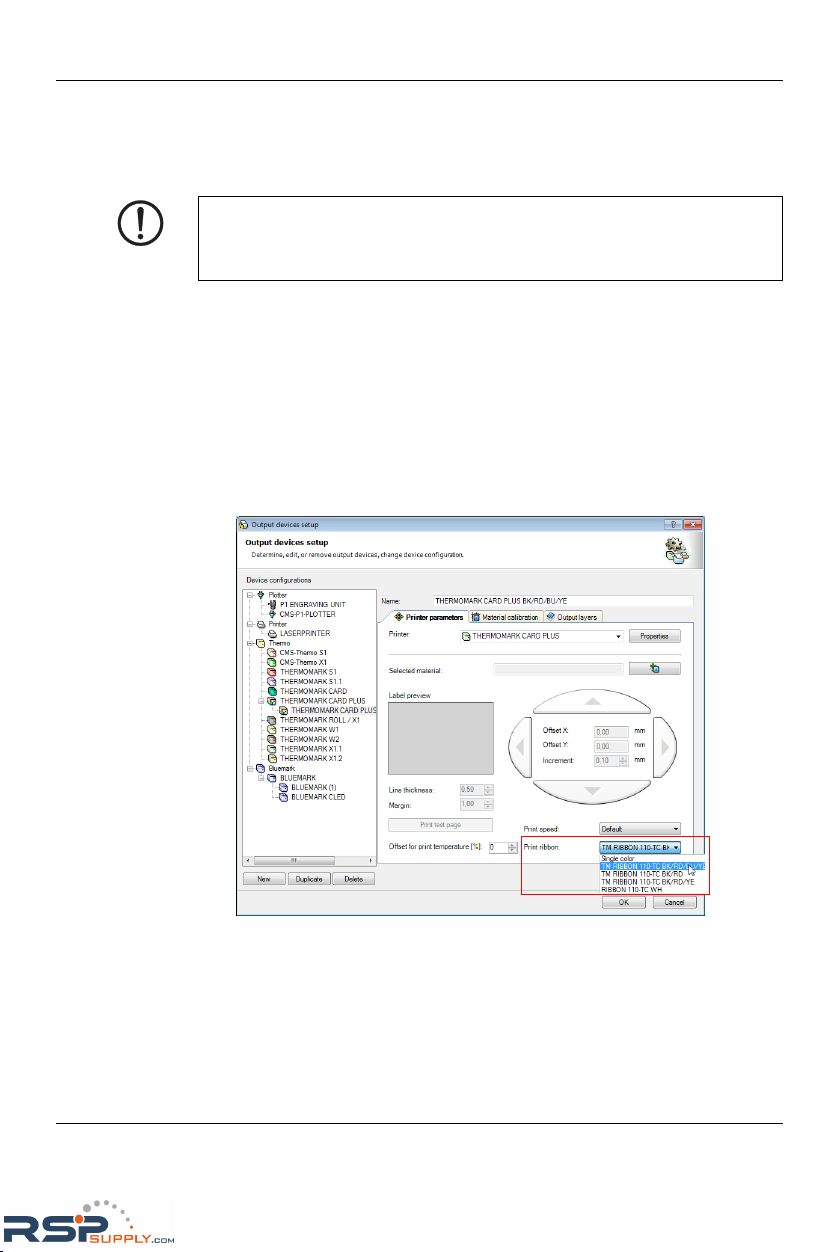The height and width of the screenshot is (1252, 840).
Task: Collapse the Thermo tree node
Action: click(249, 643)
